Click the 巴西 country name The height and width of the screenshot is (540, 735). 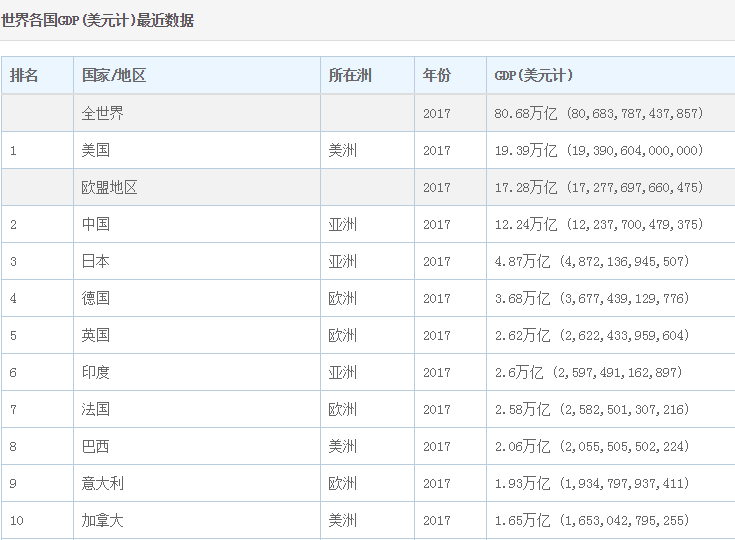click(x=96, y=446)
